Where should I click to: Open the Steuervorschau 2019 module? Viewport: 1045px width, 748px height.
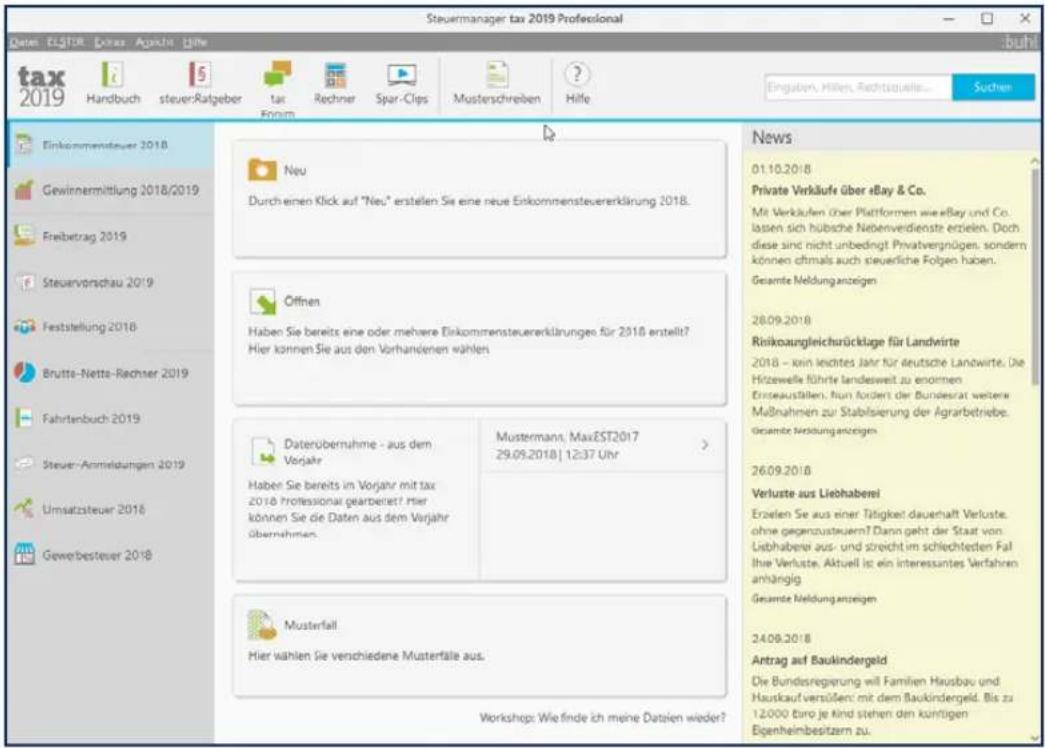pos(111,282)
